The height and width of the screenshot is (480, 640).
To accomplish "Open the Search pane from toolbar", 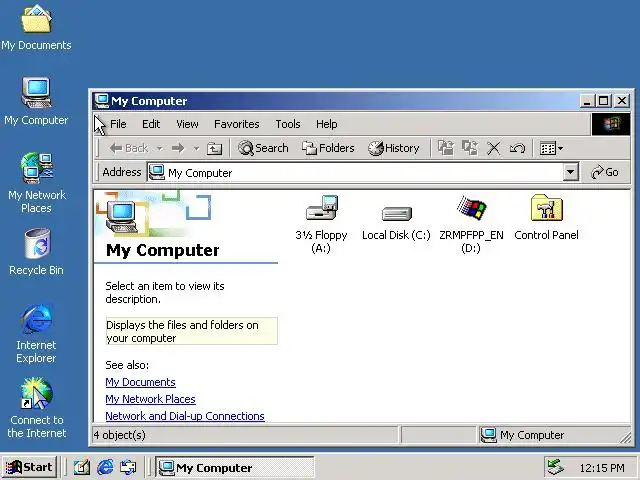I will click(x=263, y=148).
